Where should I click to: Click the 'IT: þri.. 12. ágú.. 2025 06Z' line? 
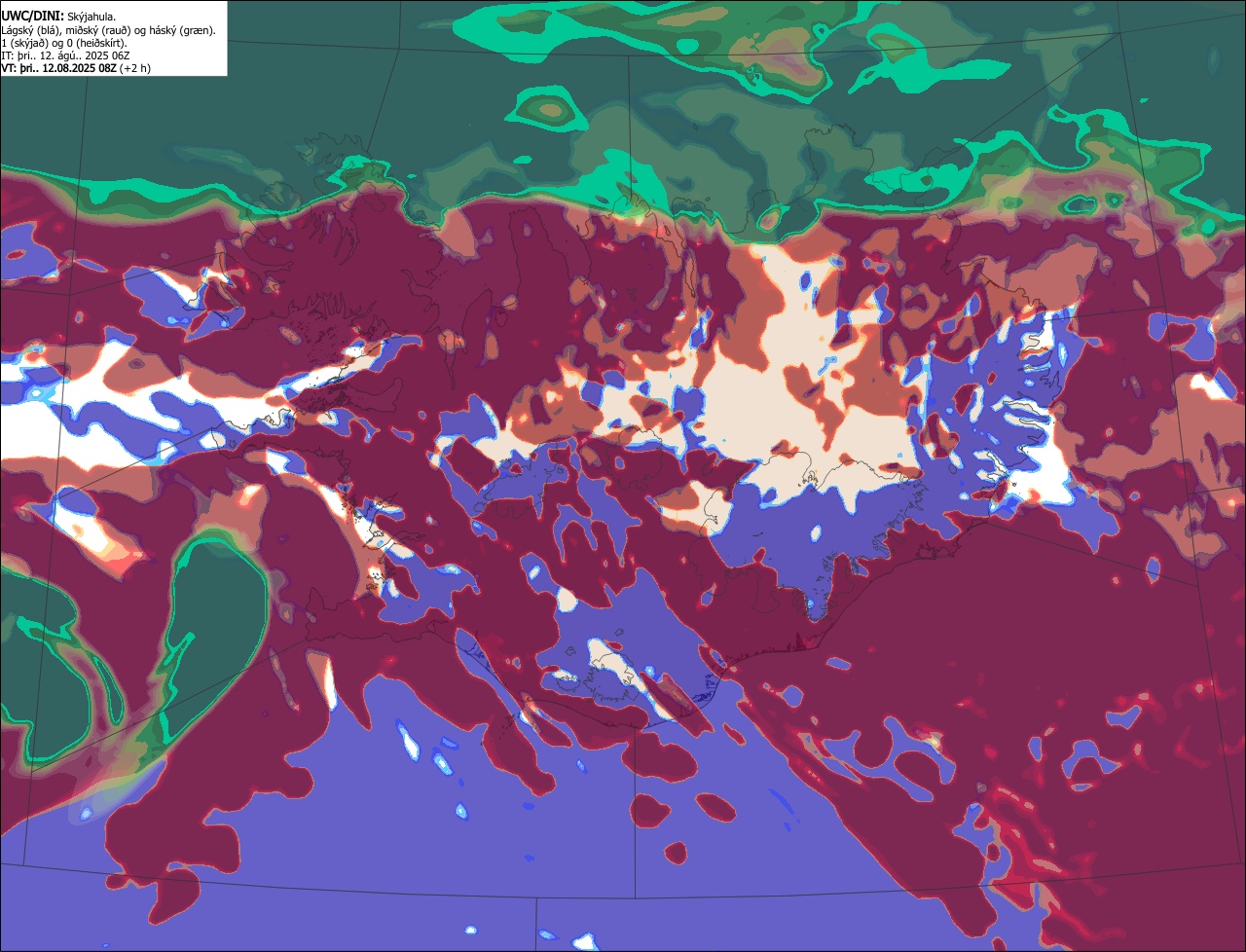click(65, 55)
